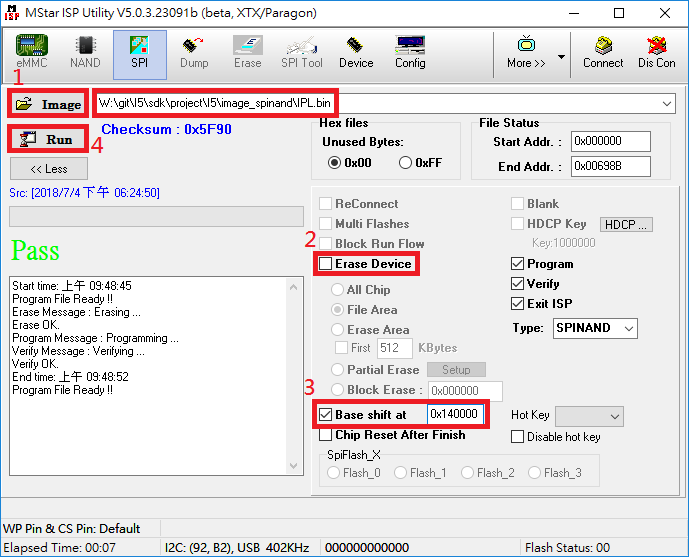Select the 0xFF unused bytes option
The width and height of the screenshot is (689, 557).
(406, 163)
